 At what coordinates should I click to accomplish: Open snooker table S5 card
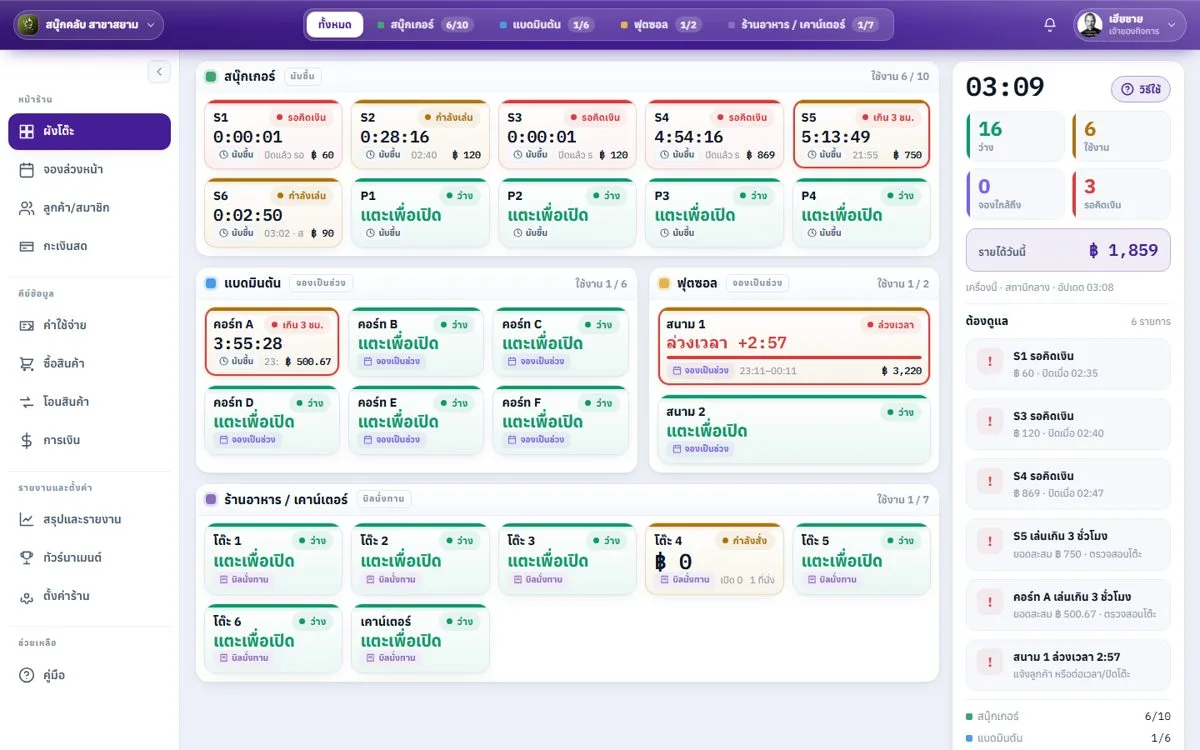click(x=861, y=134)
